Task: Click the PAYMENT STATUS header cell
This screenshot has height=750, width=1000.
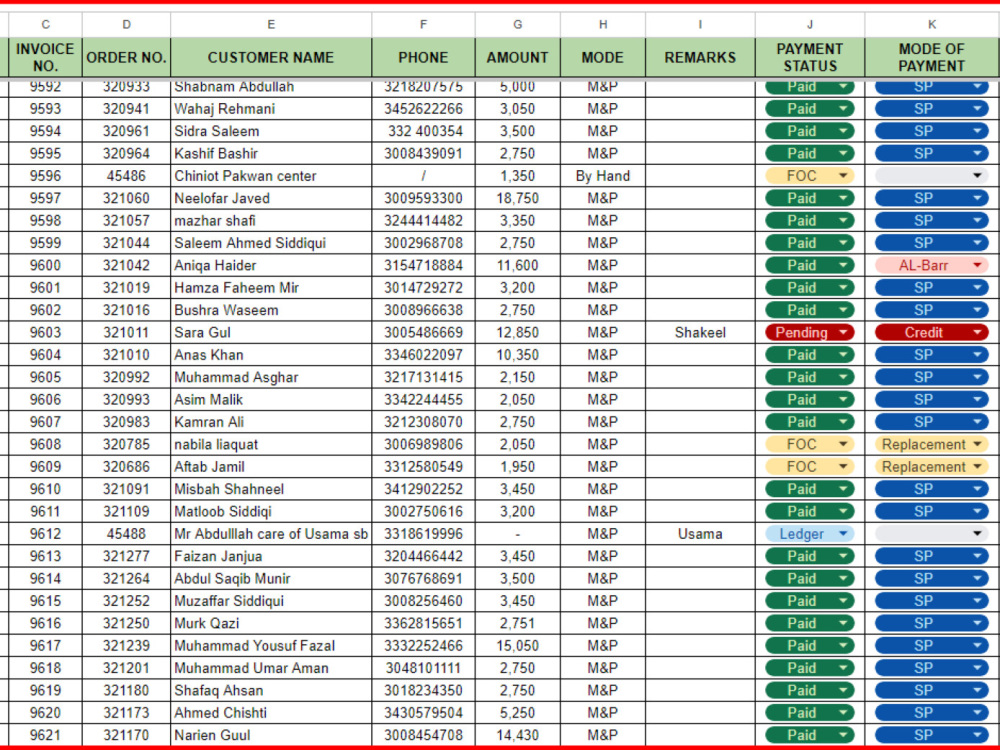Action: [810, 57]
